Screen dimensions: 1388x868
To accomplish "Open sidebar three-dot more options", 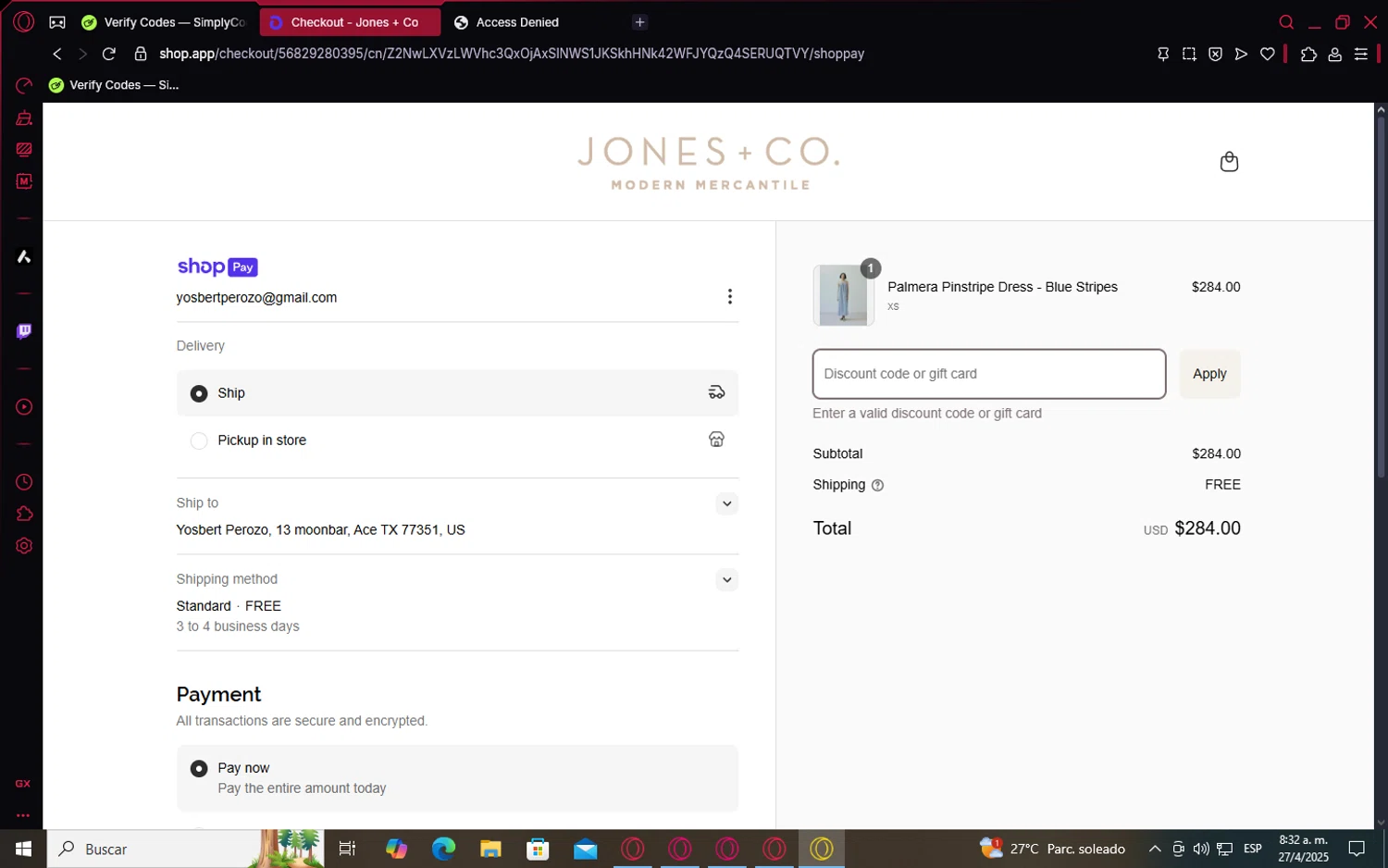I will (x=23, y=815).
